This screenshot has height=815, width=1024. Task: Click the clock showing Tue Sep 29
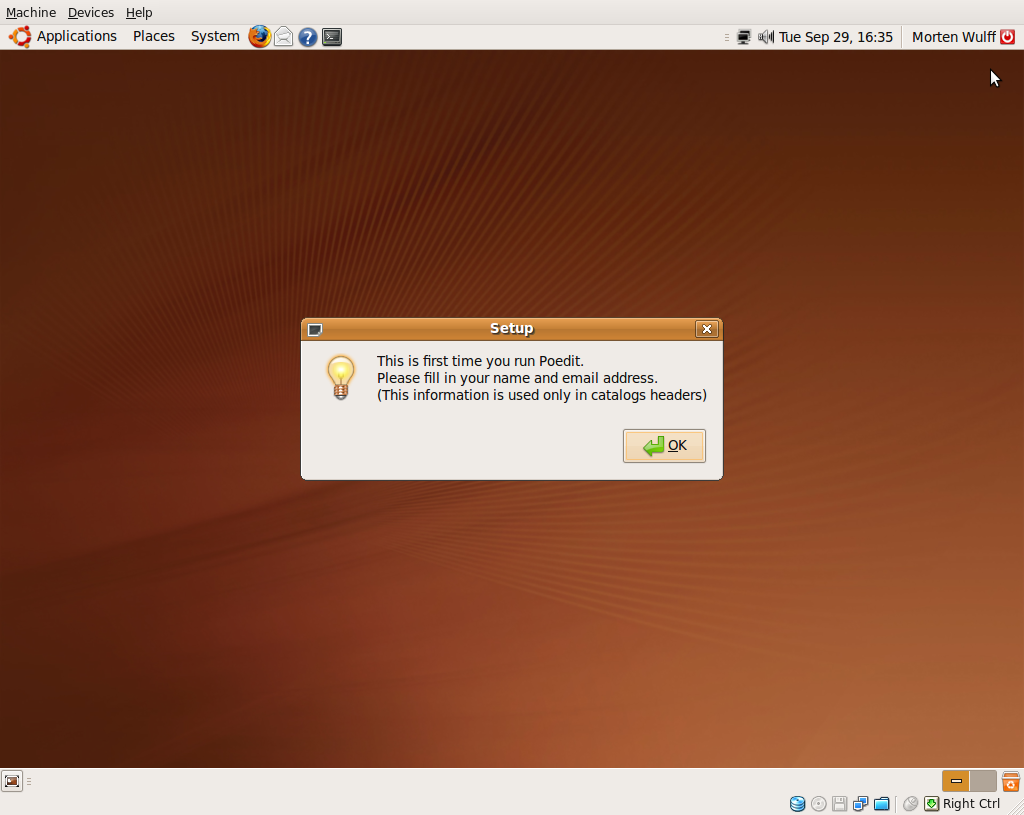(835, 37)
